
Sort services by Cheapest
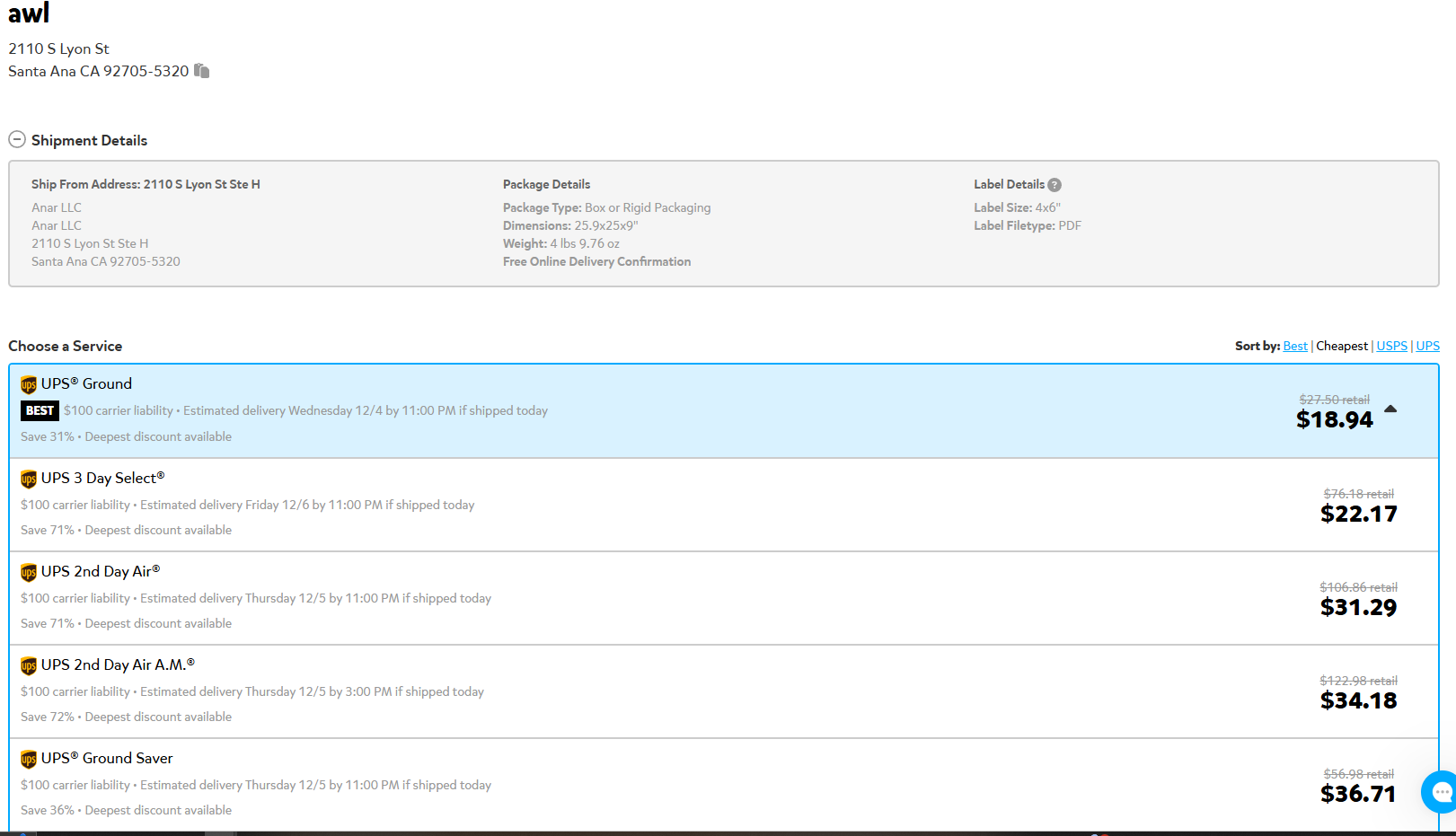1342,346
